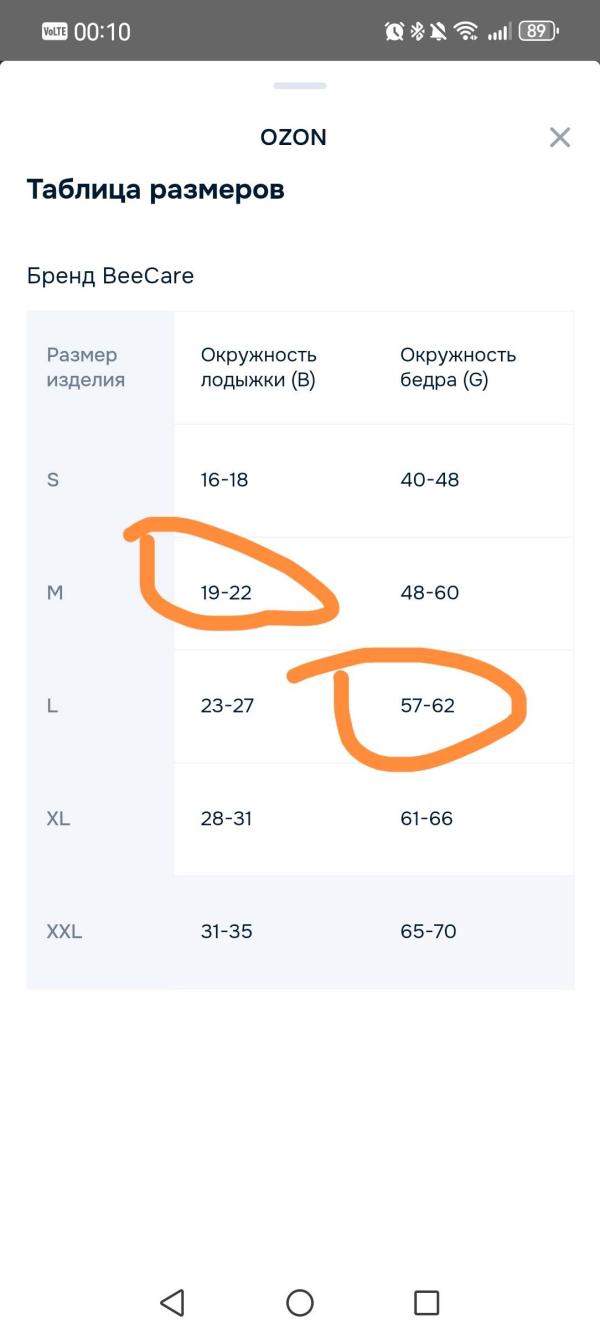Tap the Android home circle button
The width and height of the screenshot is (600, 1334).
tap(300, 1302)
